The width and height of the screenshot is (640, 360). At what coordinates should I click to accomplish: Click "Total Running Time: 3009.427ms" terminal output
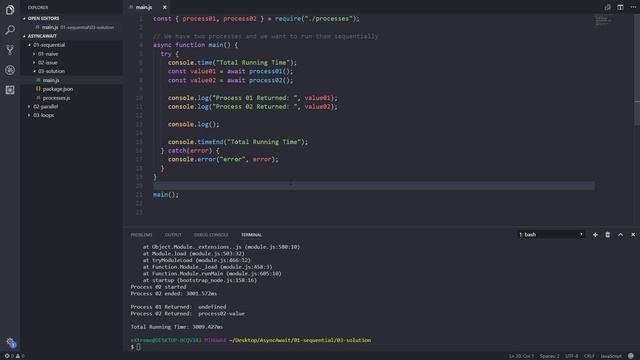tap(177, 327)
